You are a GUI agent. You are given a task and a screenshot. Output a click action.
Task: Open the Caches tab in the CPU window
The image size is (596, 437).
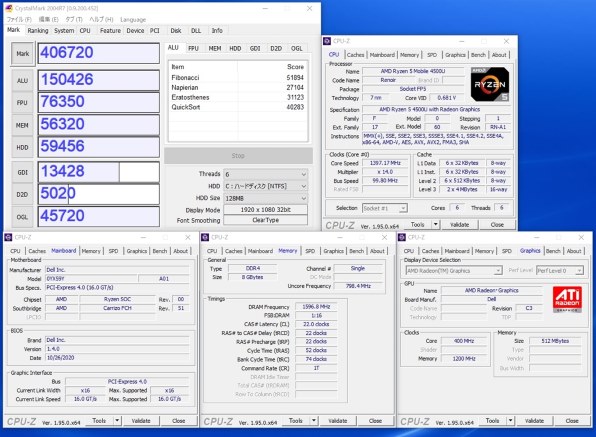coord(355,55)
